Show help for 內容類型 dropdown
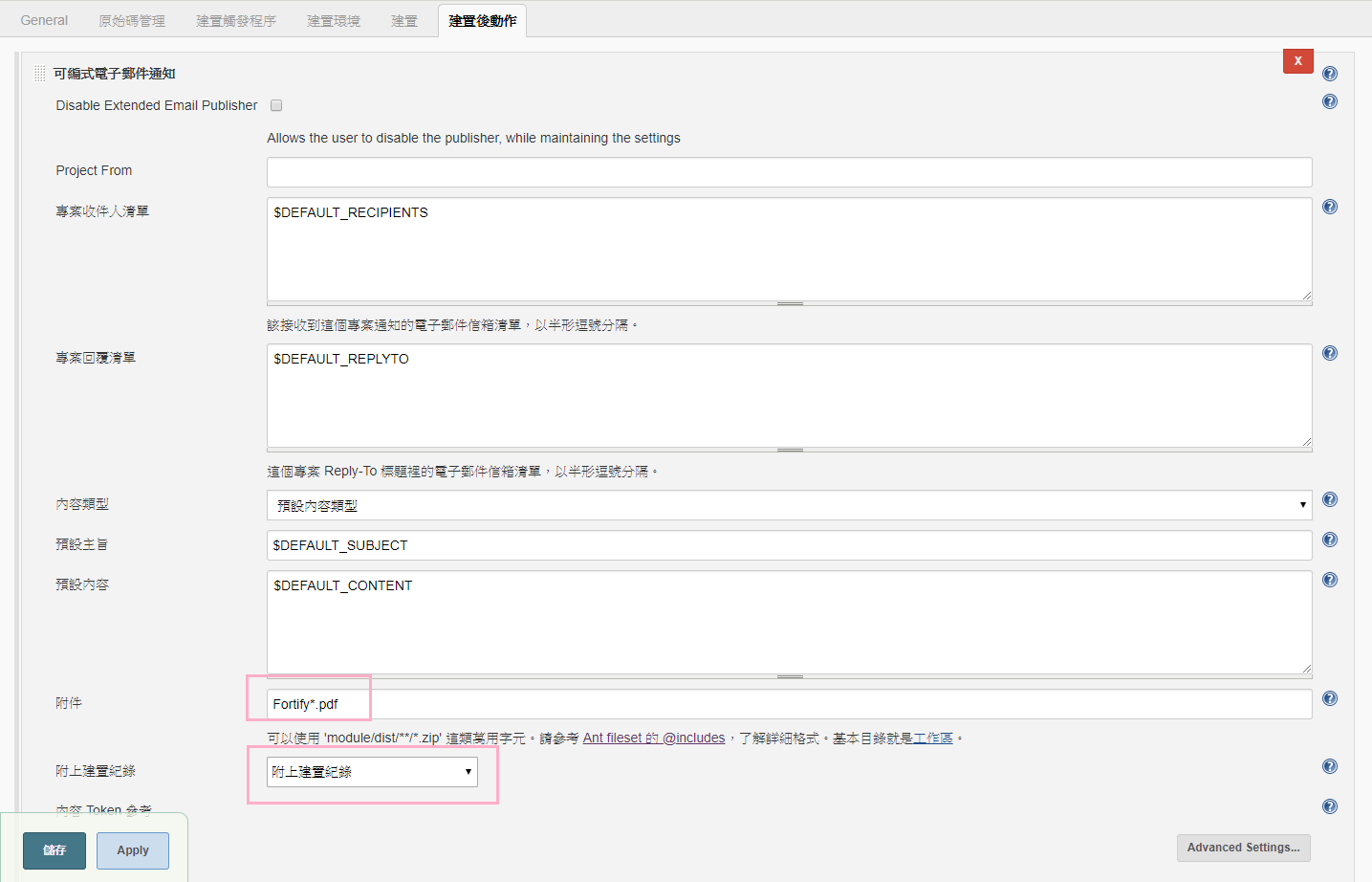Screen dimensions: 1372x882 point(1330,499)
